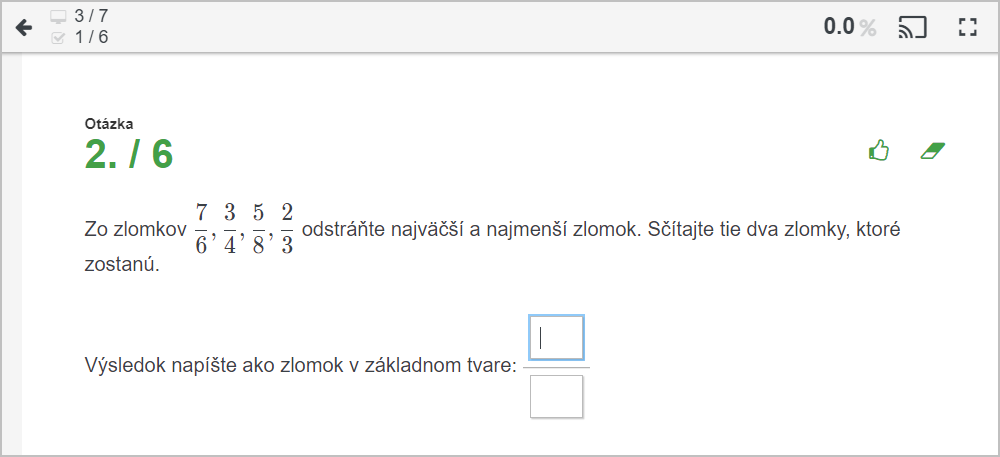Viewport: 1000px width, 457px height.
Task: Select the fraction 5/8 in the question
Action: pyautogui.click(x=258, y=229)
